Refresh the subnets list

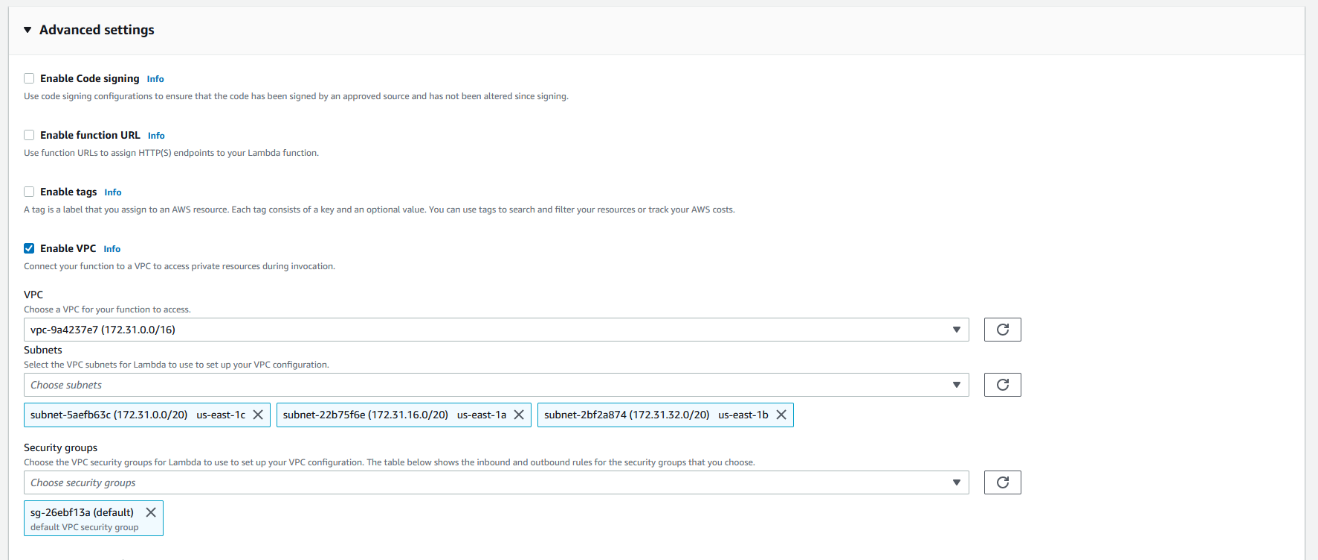coord(1002,385)
